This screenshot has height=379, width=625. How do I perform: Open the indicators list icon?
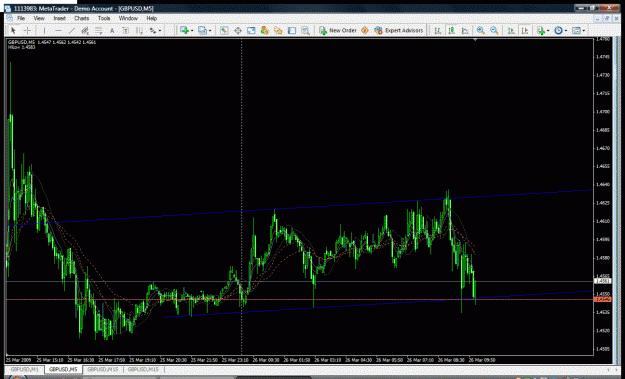[540, 30]
